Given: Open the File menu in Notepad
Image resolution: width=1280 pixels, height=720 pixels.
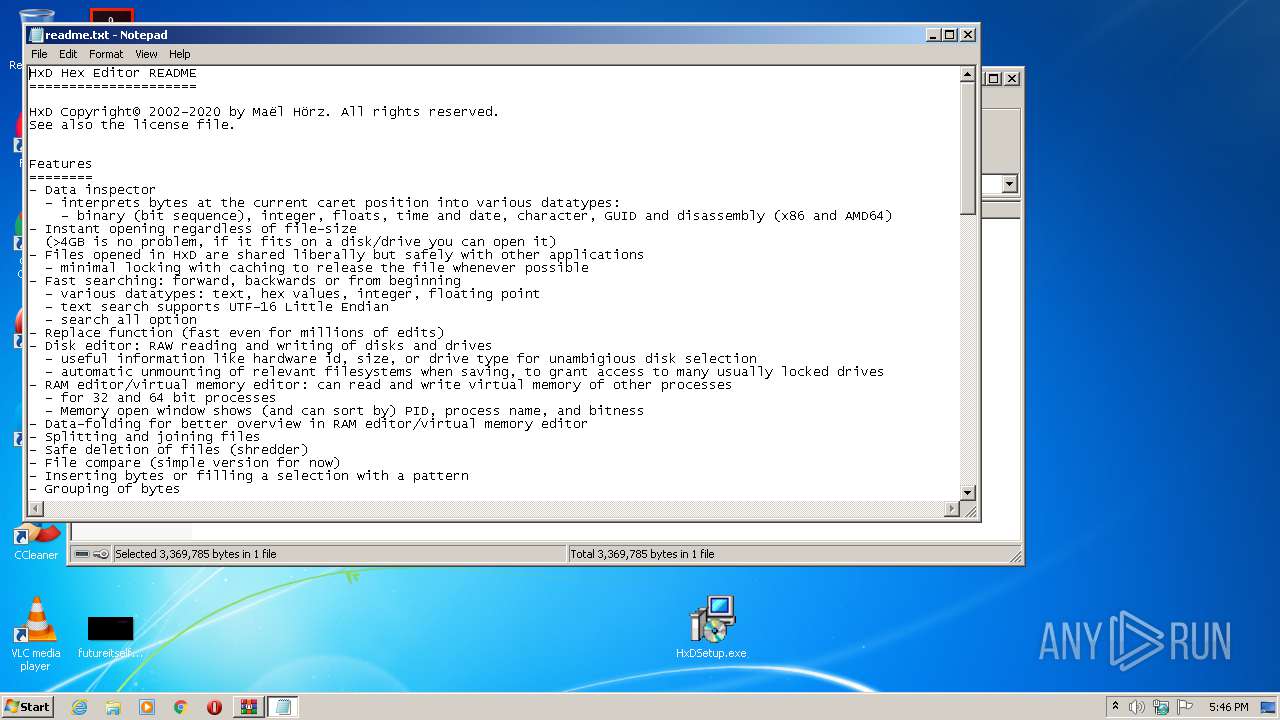Looking at the screenshot, I should (x=39, y=54).
